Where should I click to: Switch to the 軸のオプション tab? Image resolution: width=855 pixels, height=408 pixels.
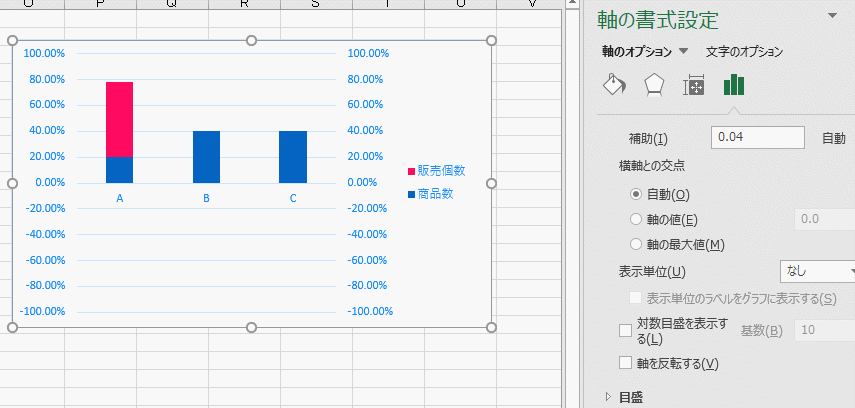(637, 51)
